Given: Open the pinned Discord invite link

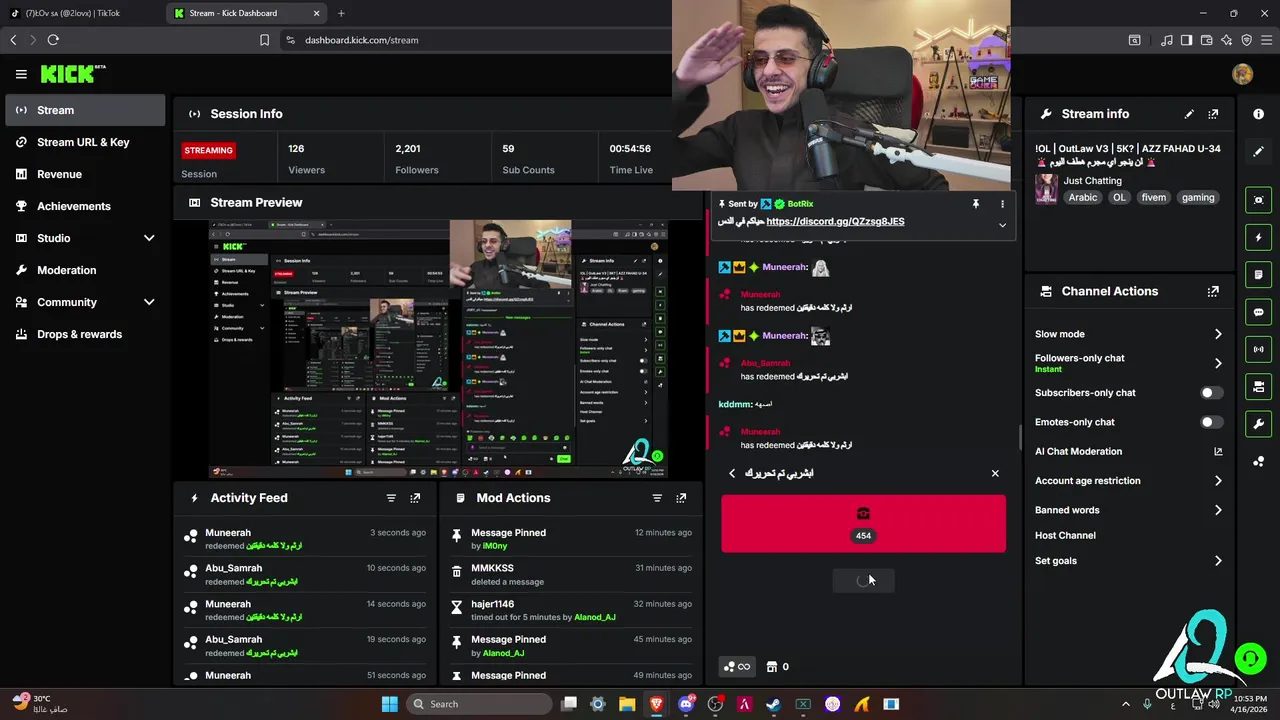Looking at the screenshot, I should click(x=835, y=222).
